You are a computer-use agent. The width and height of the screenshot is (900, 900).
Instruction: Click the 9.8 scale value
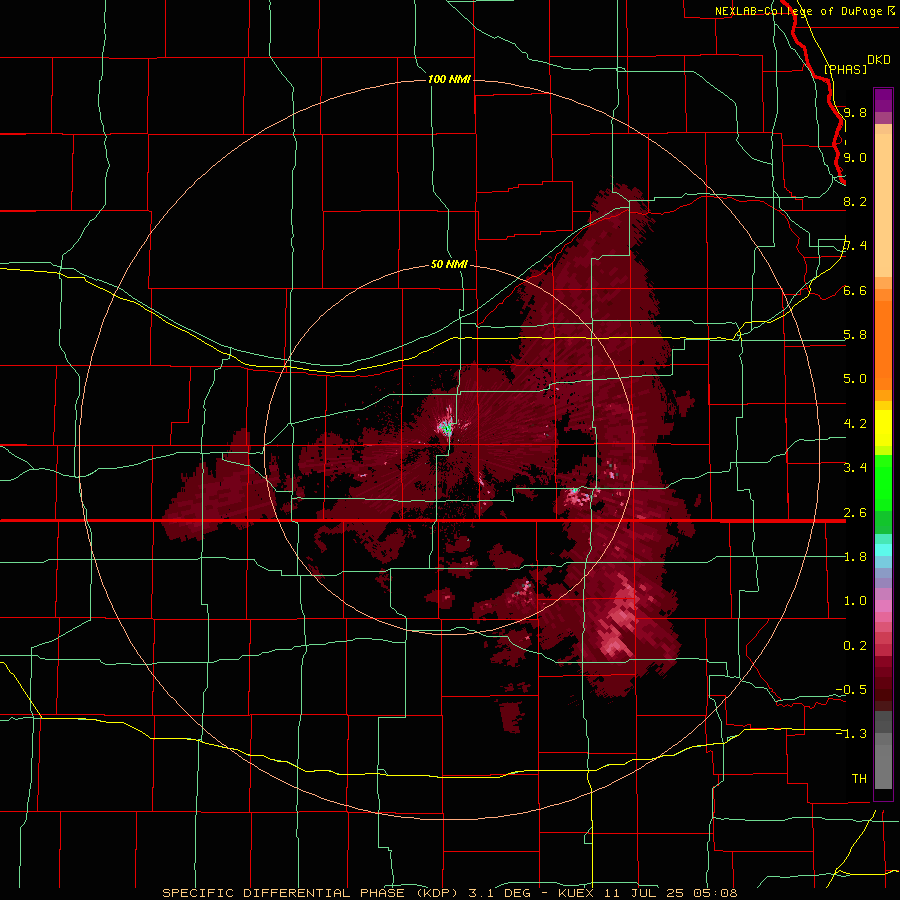[855, 112]
